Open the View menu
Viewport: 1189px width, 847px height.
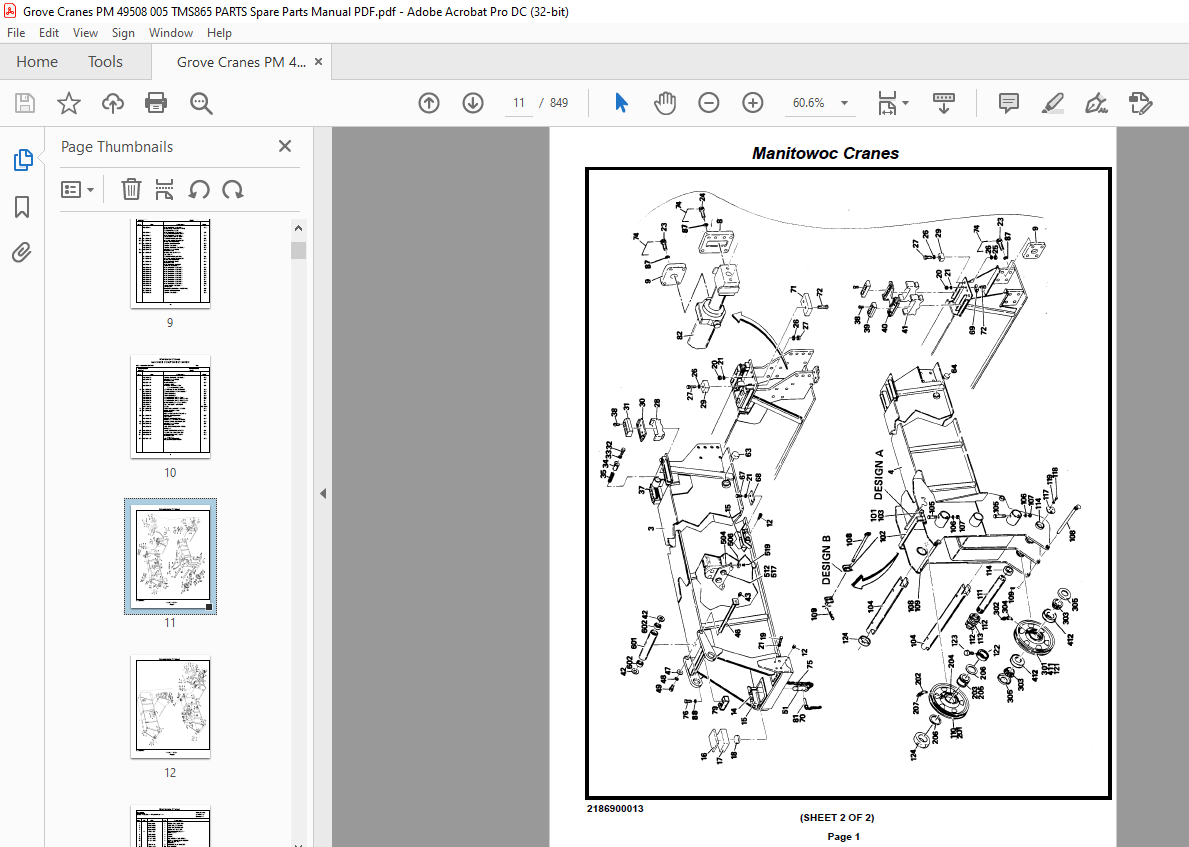pos(85,33)
